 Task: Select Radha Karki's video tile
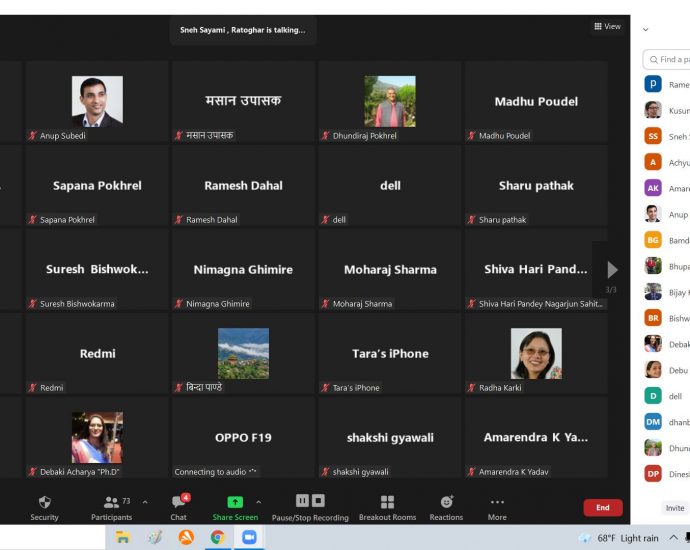[536, 353]
